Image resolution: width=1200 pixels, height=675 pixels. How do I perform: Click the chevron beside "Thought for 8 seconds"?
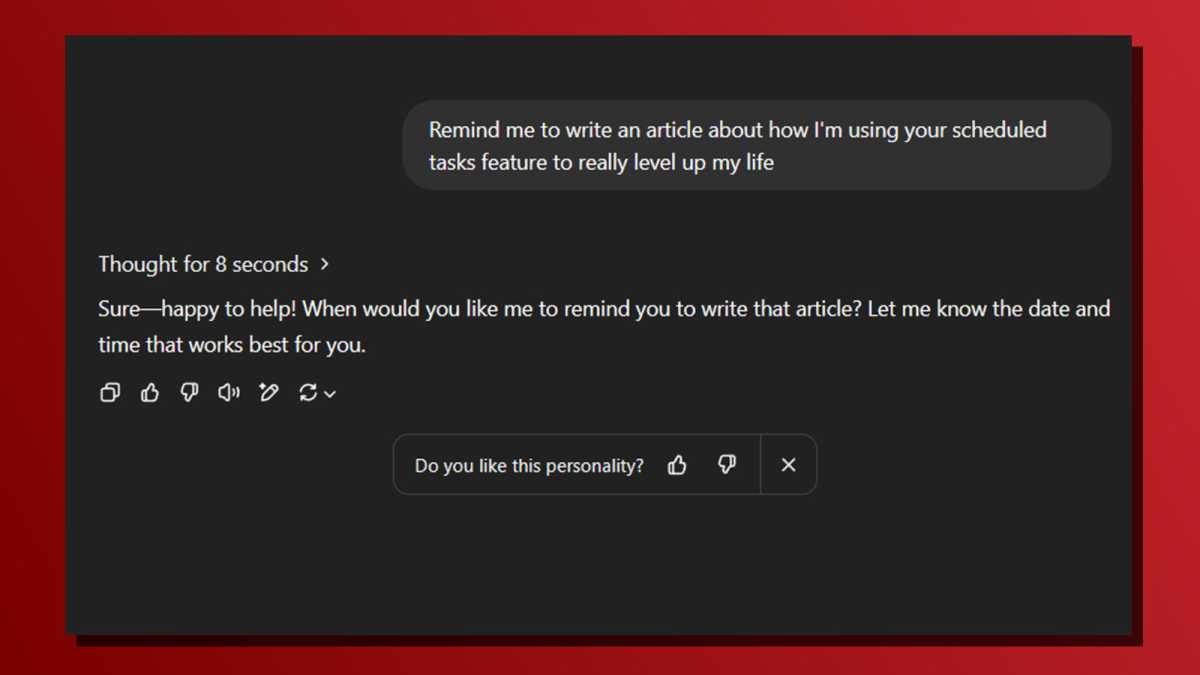tap(324, 265)
